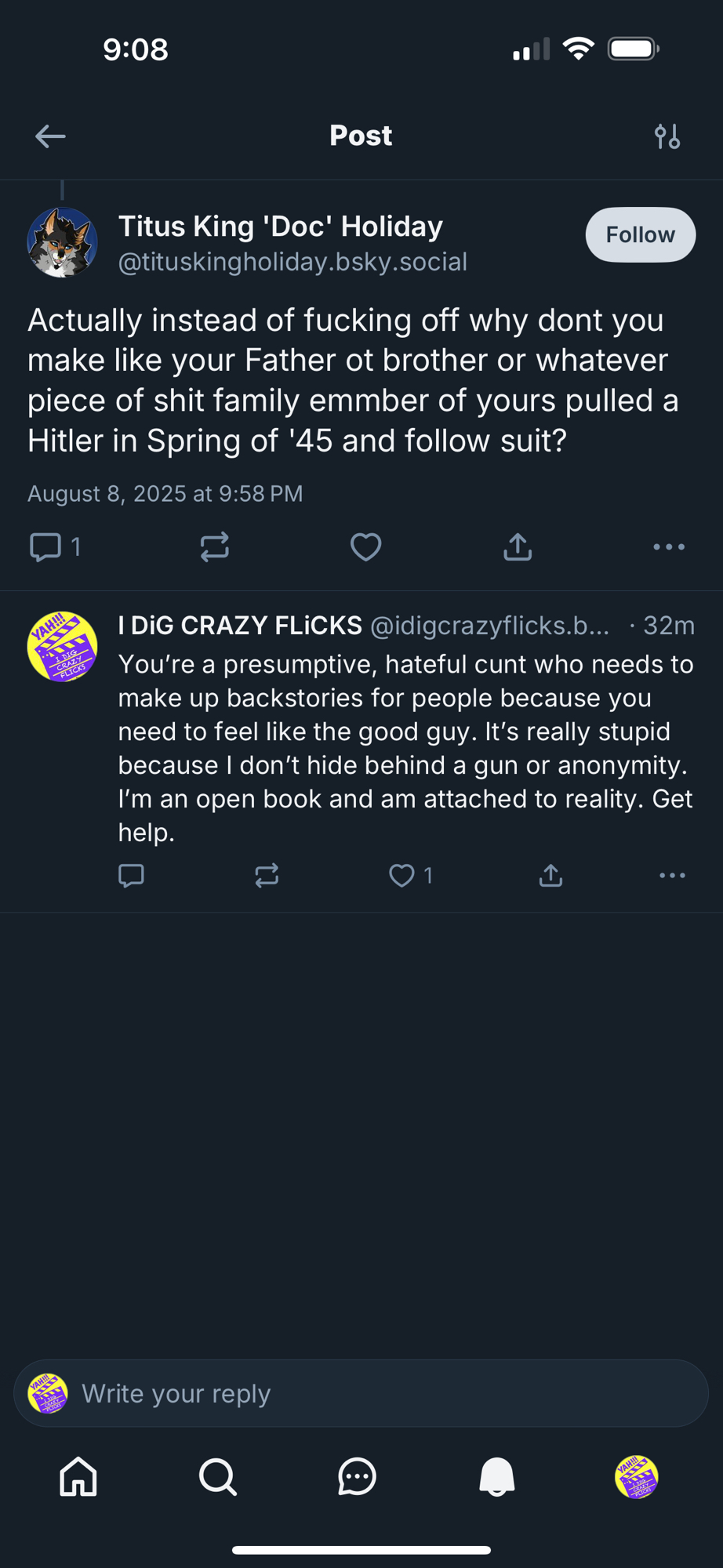Screen dimensions: 723x1568
Task: Share the I DiG CRAZY FLiCKS comment
Action: [x=551, y=875]
